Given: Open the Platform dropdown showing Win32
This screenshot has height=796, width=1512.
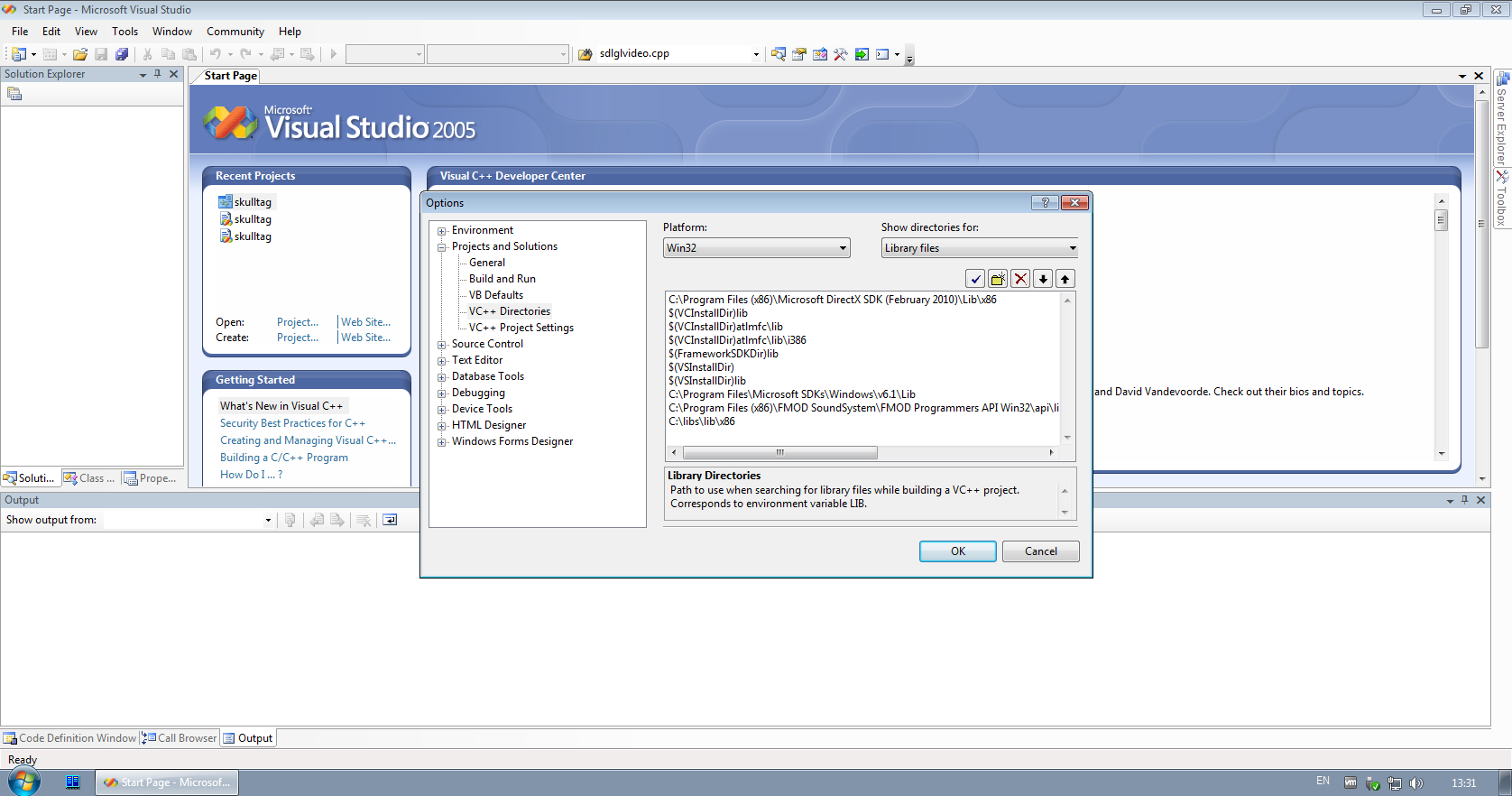Looking at the screenshot, I should point(756,248).
